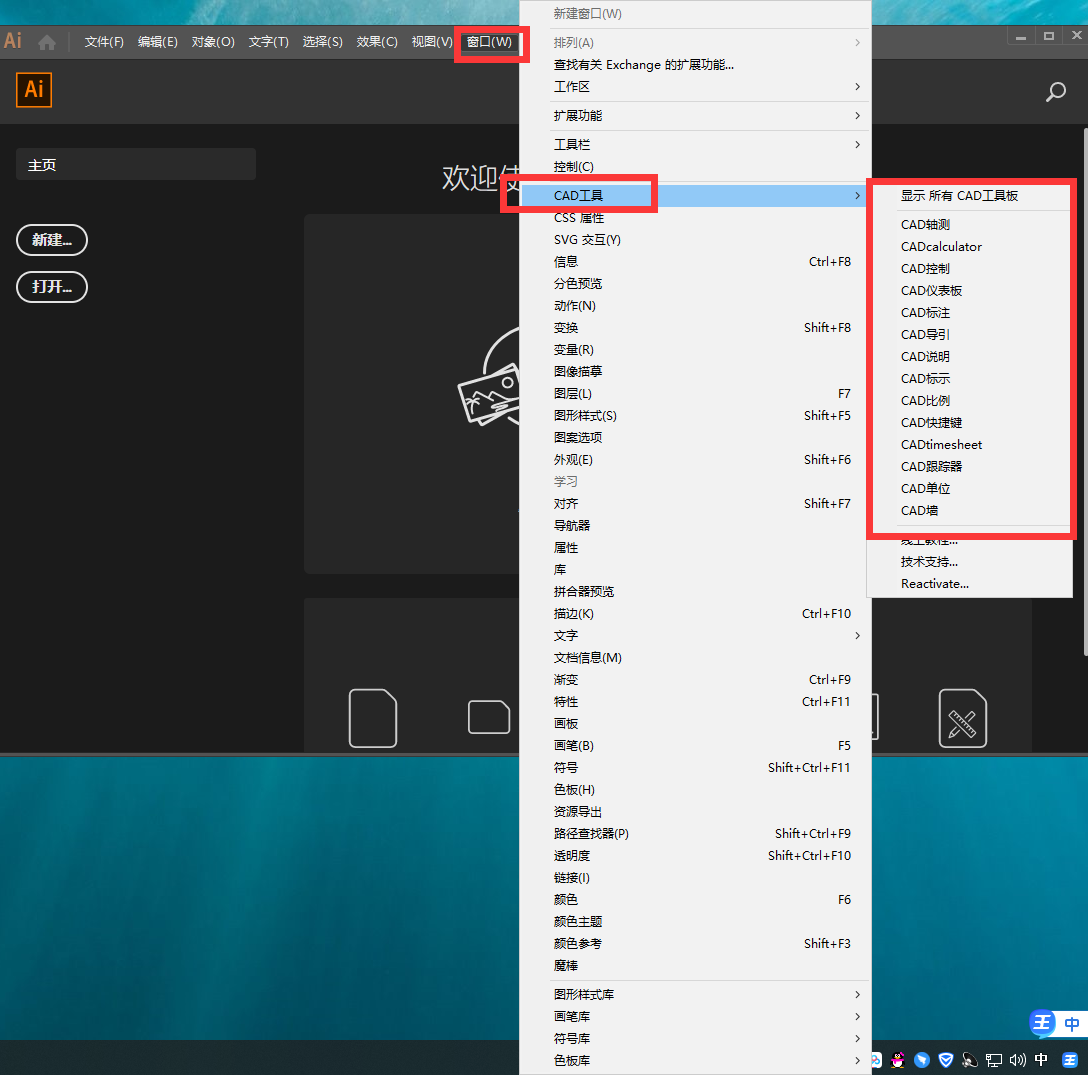This screenshot has width=1088, height=1075.
Task: Click the loudspeaker audio manager tray icon
Action: pyautogui.click(x=969, y=1060)
